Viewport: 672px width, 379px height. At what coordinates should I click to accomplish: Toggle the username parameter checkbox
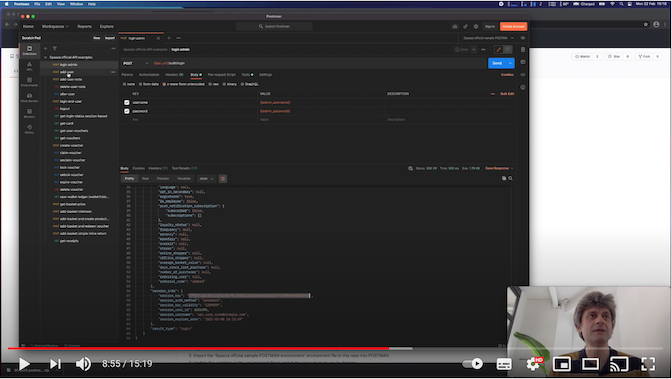126,102
